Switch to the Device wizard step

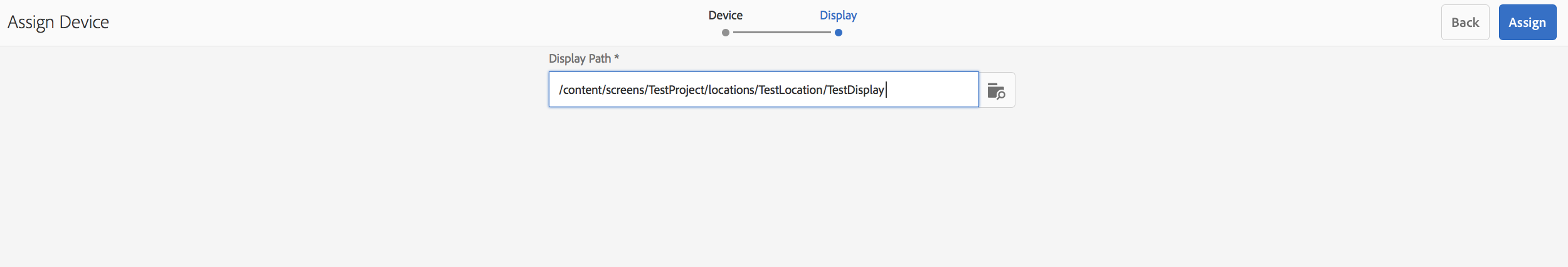[x=725, y=15]
